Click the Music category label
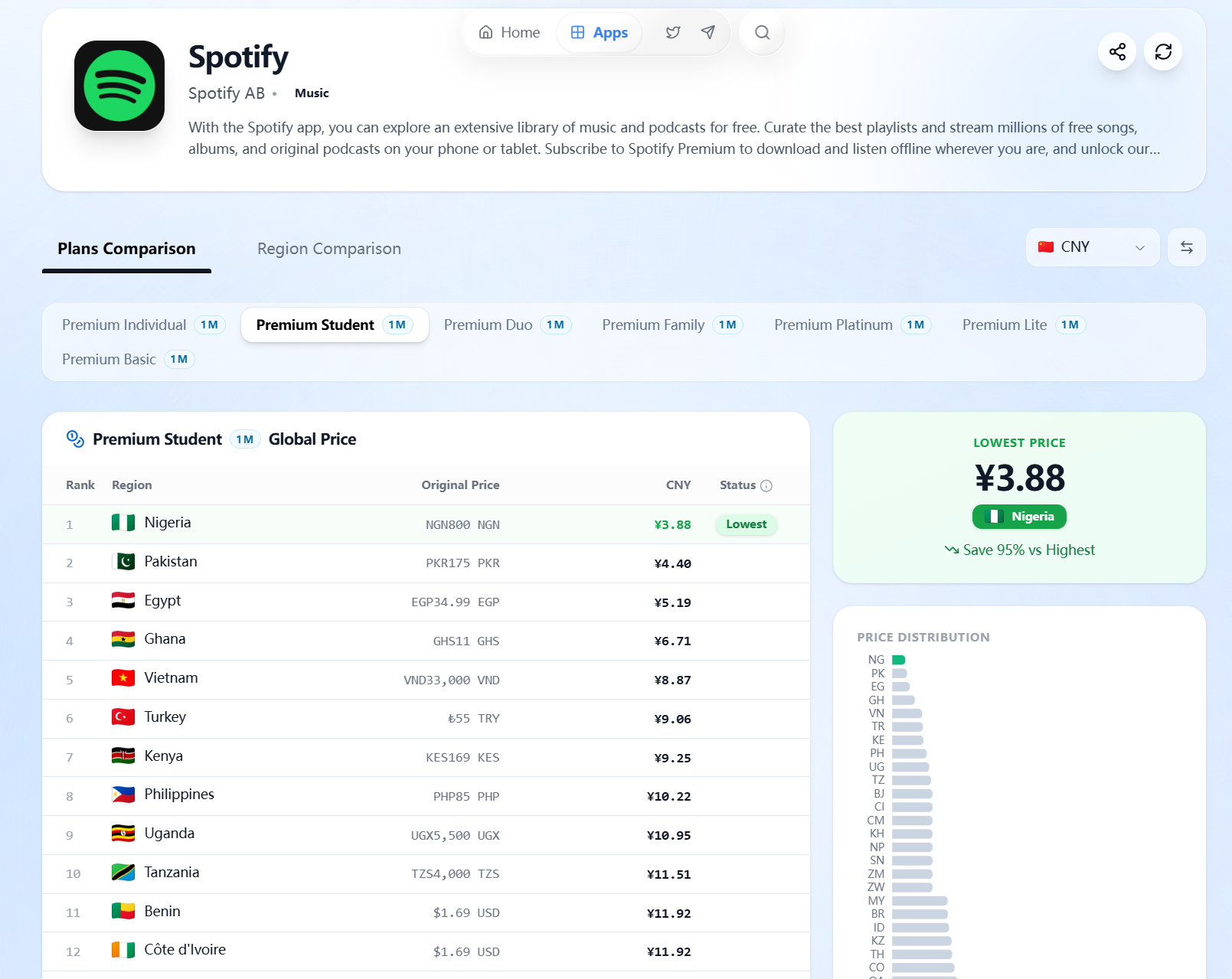Screen dimensions: 1232x979 pos(312,93)
